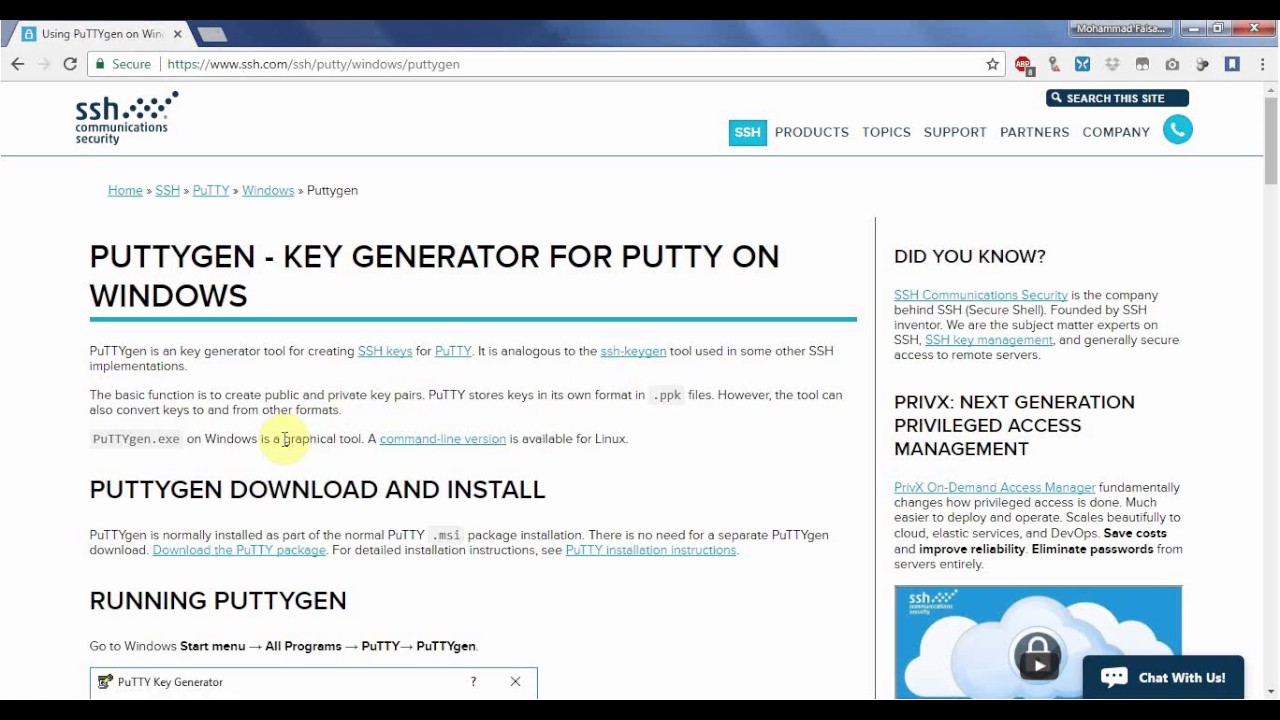Click the PuTTY Key Generator image close X
1280x720 pixels.
point(515,682)
